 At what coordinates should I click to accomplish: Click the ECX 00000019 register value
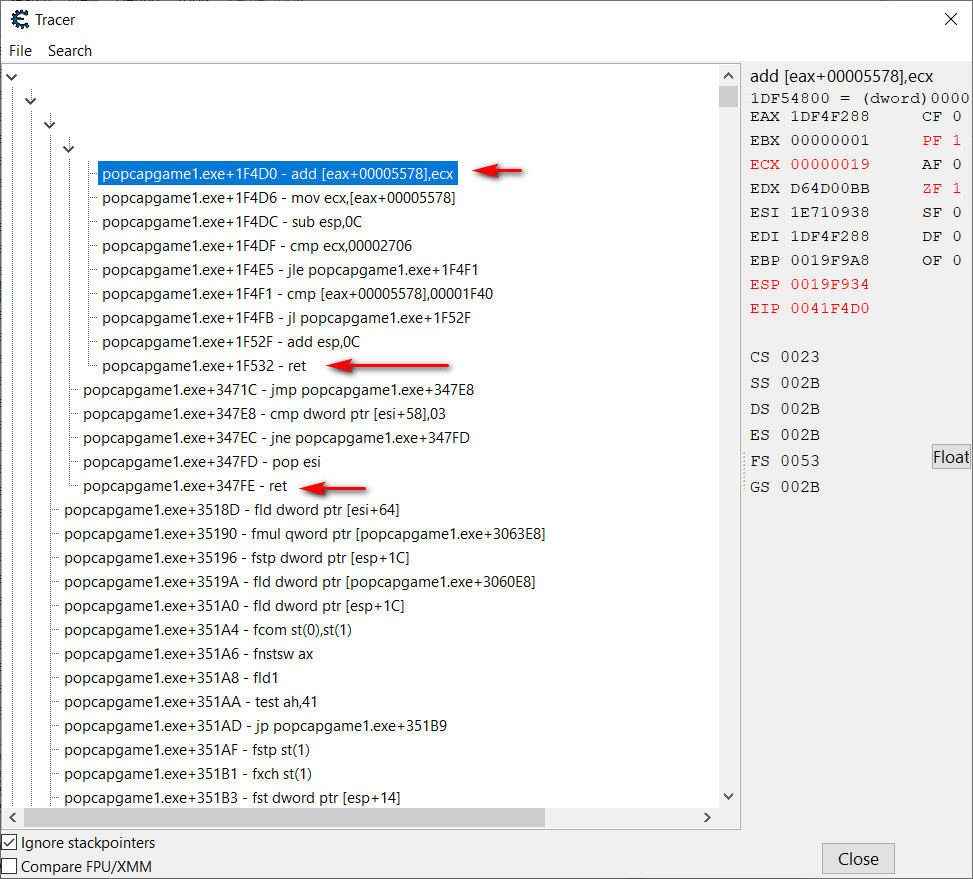point(810,164)
